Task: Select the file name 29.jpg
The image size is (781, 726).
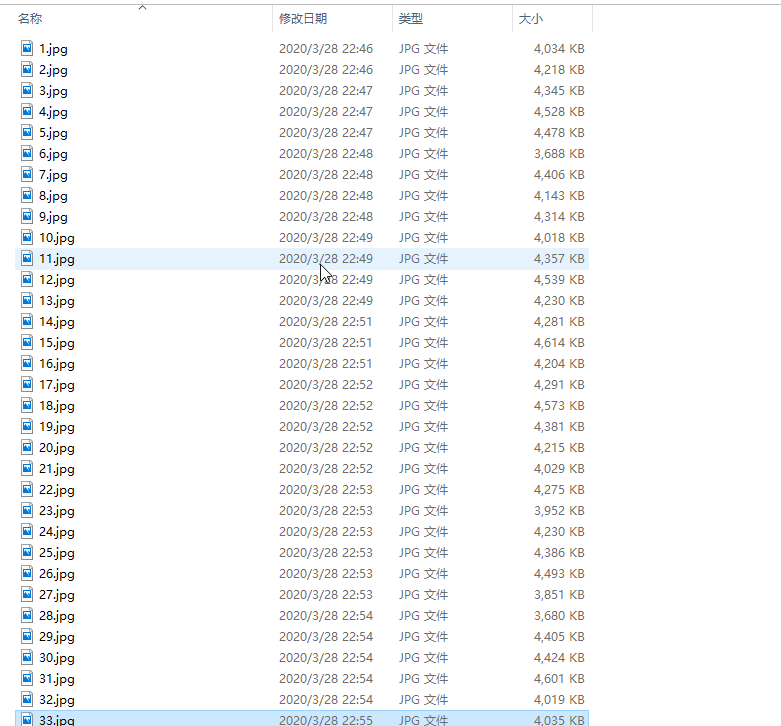Action: coord(57,637)
